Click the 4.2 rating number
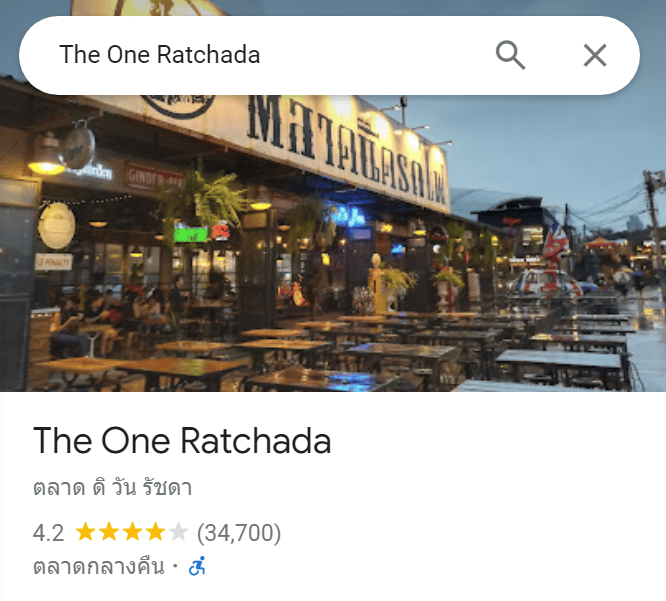Screen dimensions: 666x601 48,533
